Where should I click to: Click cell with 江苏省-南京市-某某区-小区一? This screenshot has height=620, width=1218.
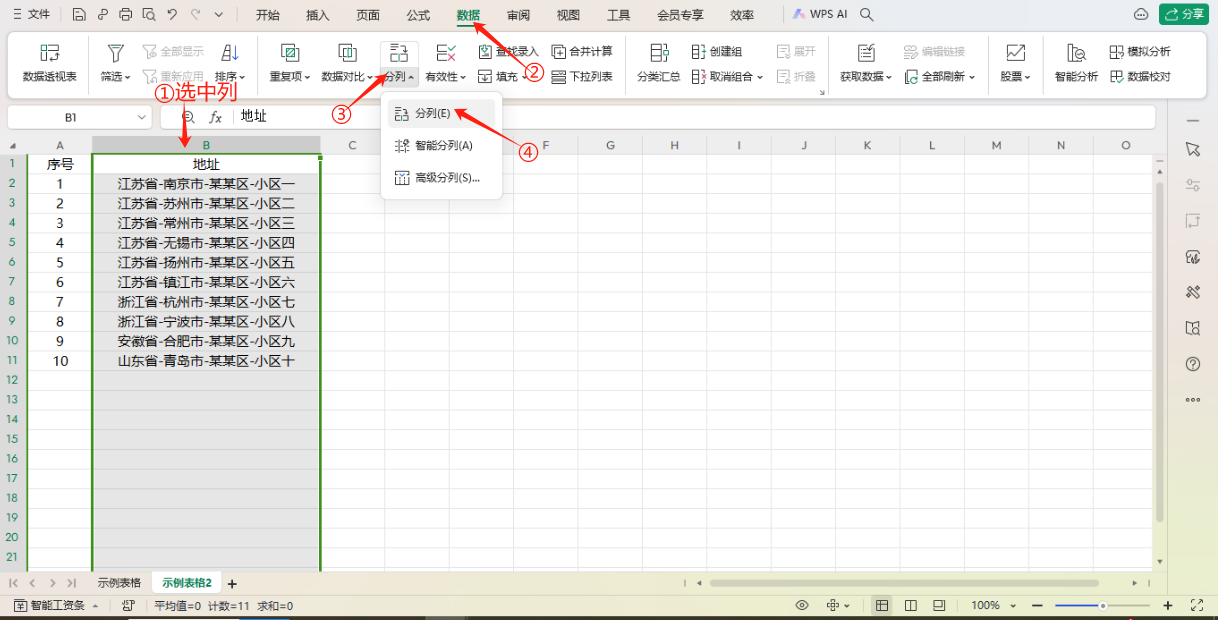tap(206, 184)
